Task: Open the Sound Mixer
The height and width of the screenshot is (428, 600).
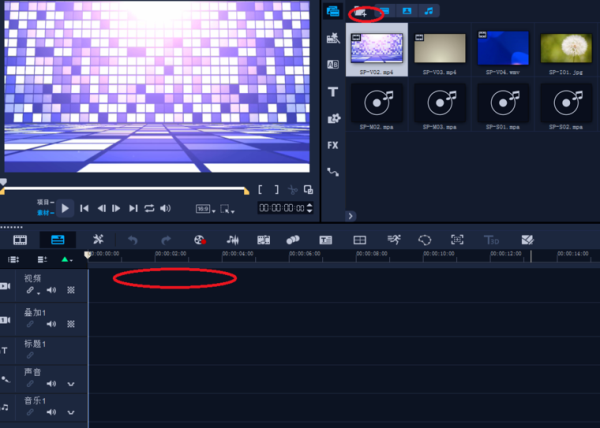Action: (x=232, y=240)
